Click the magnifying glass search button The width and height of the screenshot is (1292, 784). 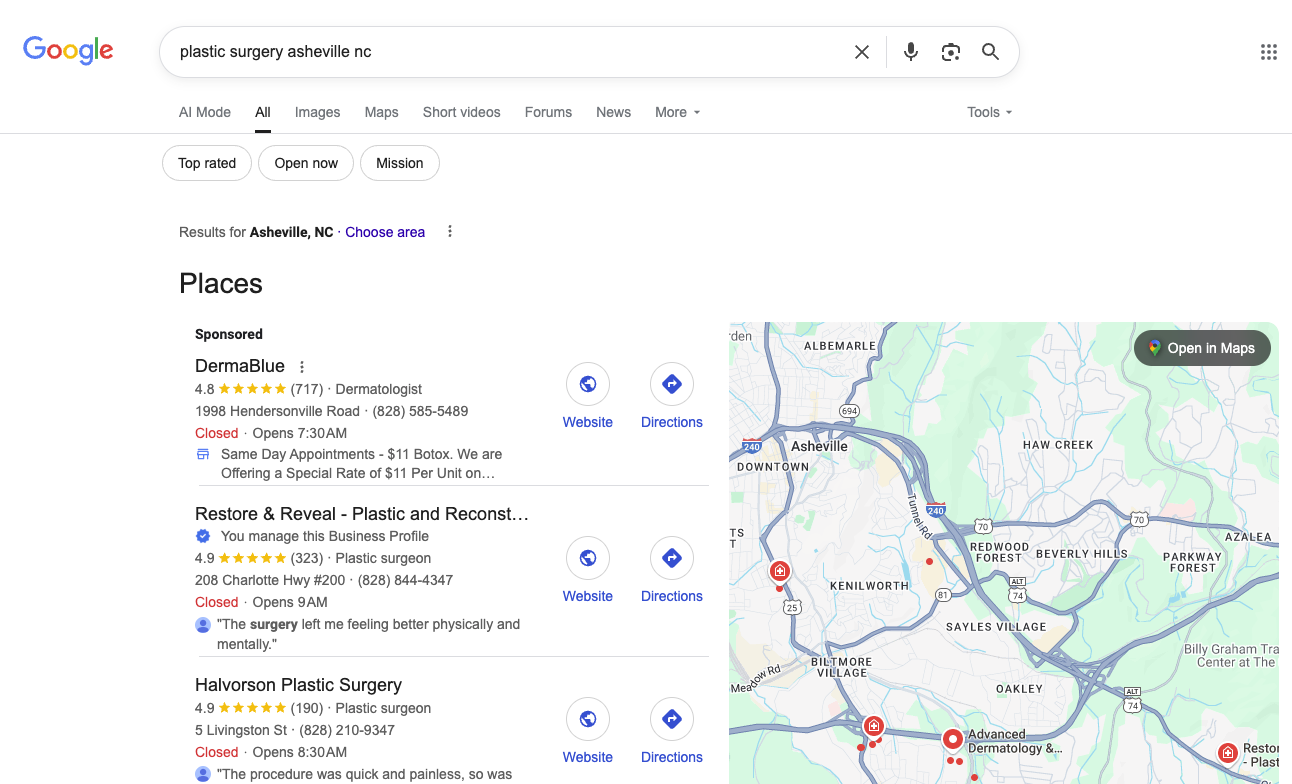click(x=990, y=52)
